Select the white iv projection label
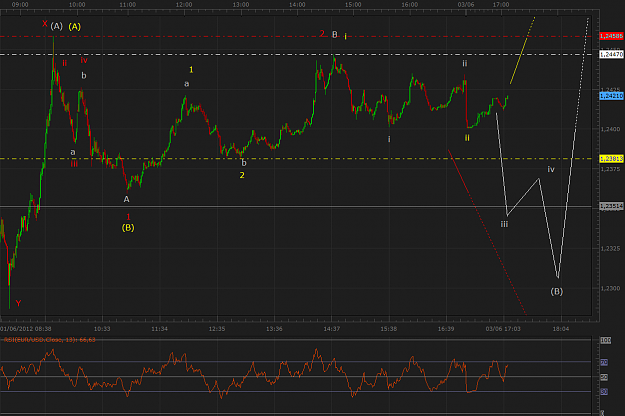The image size is (625, 416). tap(551, 169)
